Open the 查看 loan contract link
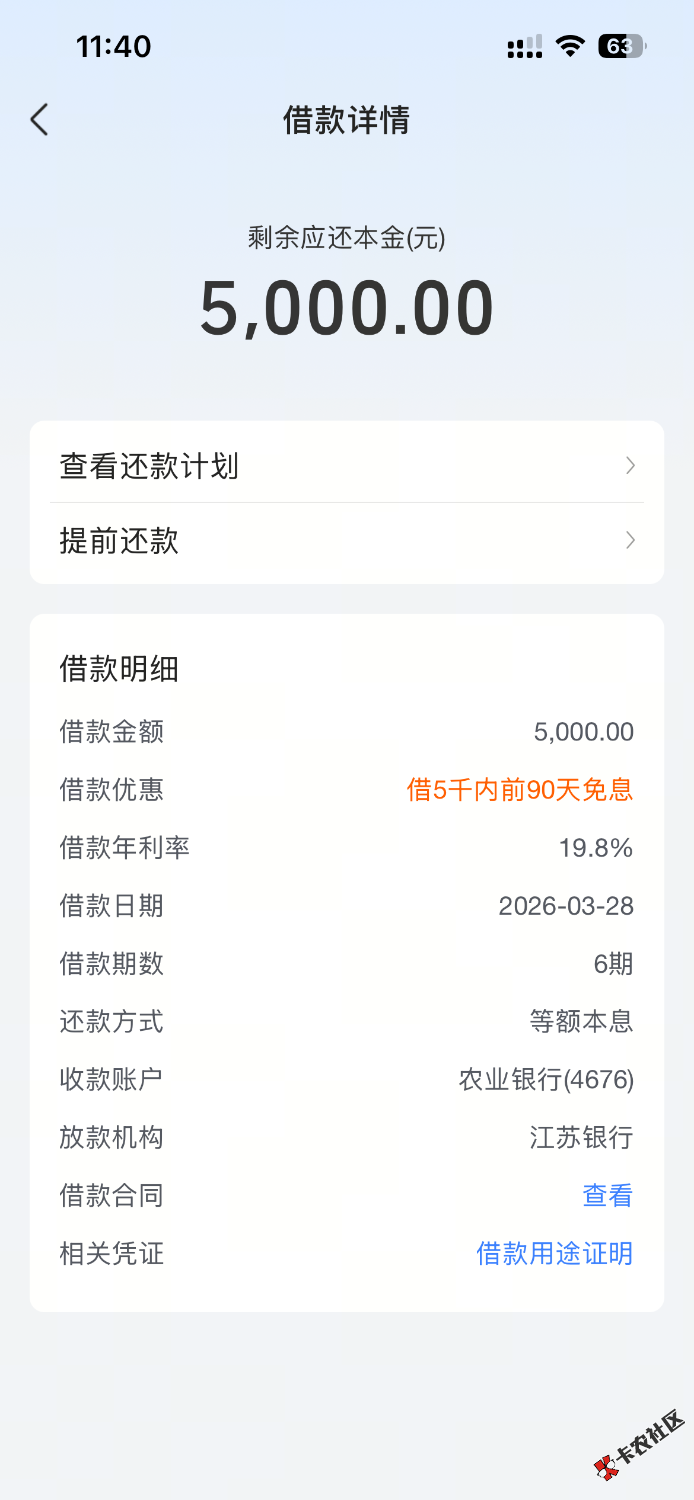Viewport: 694px width, 1500px height. coord(607,1195)
